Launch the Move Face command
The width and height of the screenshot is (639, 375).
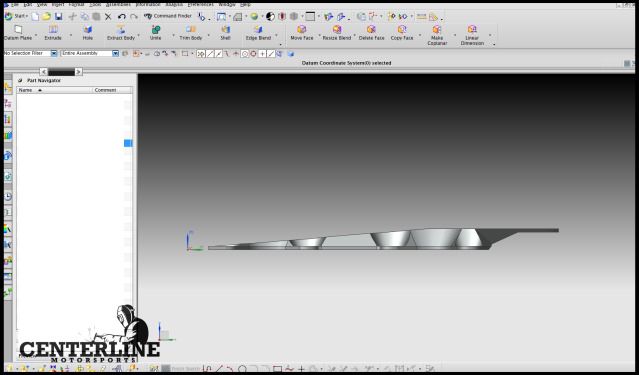(x=302, y=33)
